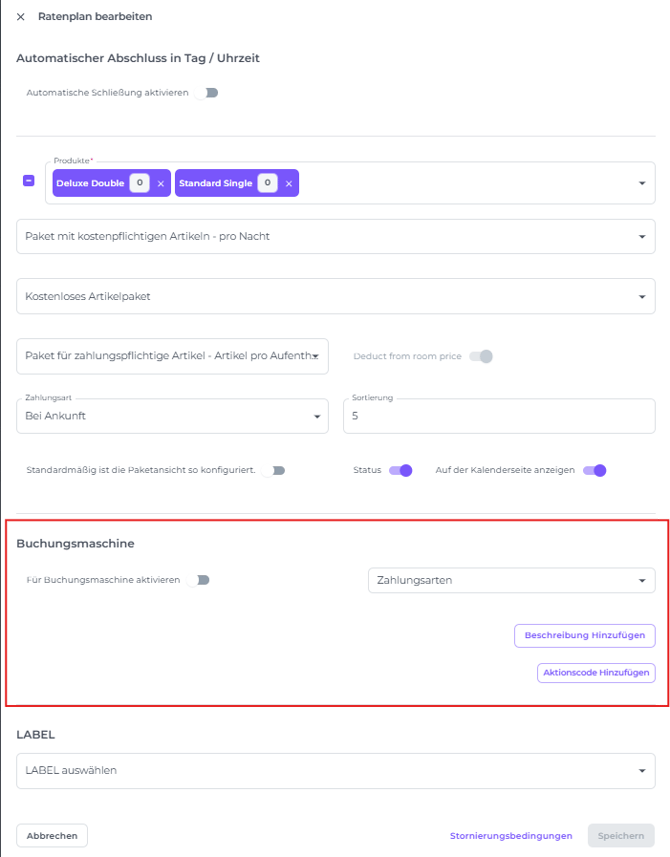
Task: Open Paket mit kostenpflichtigen Artikeln dropdown
Action: 336,237
